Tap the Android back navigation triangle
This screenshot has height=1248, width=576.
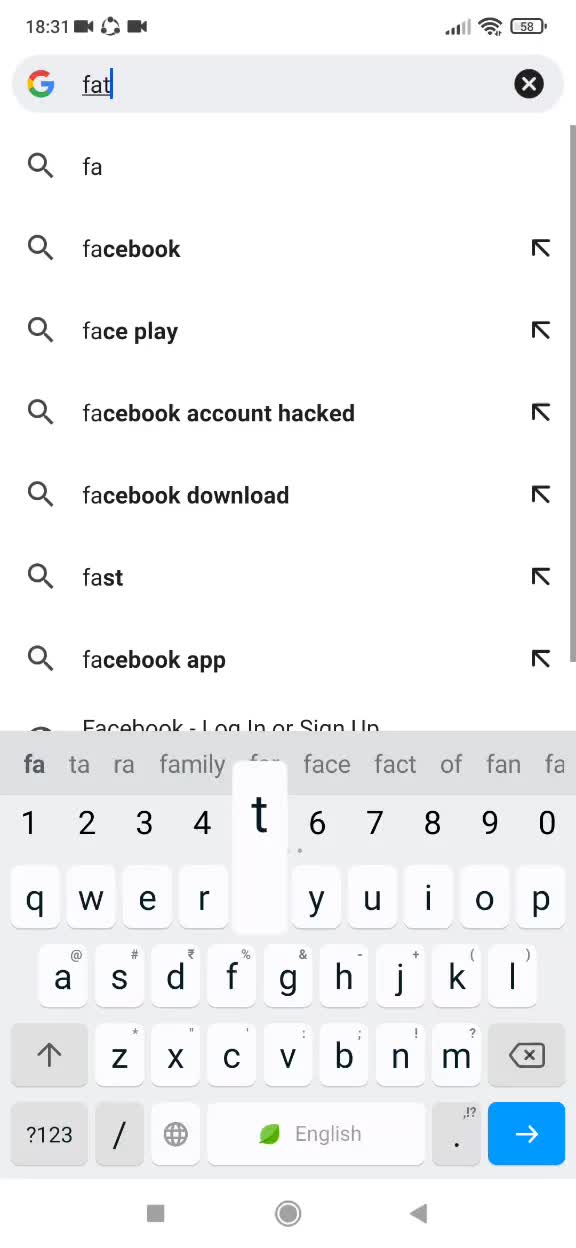coord(419,1213)
